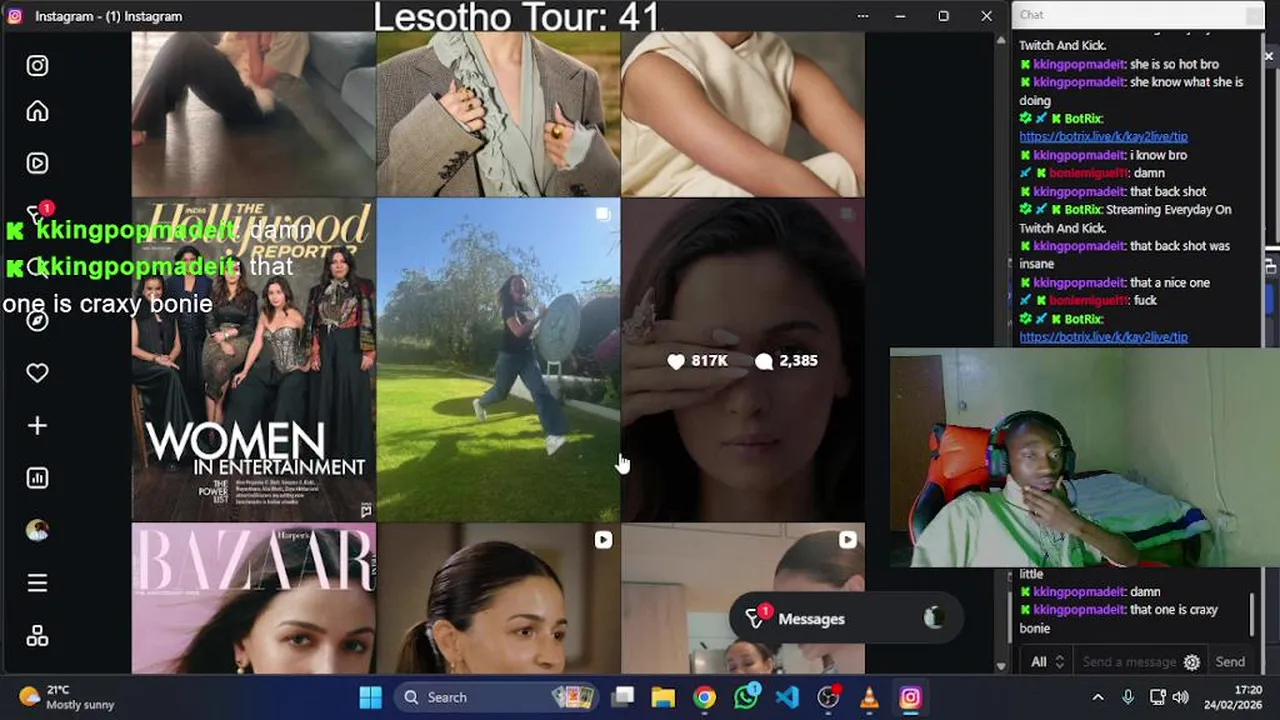Open chat settings gear icon

1191,662
